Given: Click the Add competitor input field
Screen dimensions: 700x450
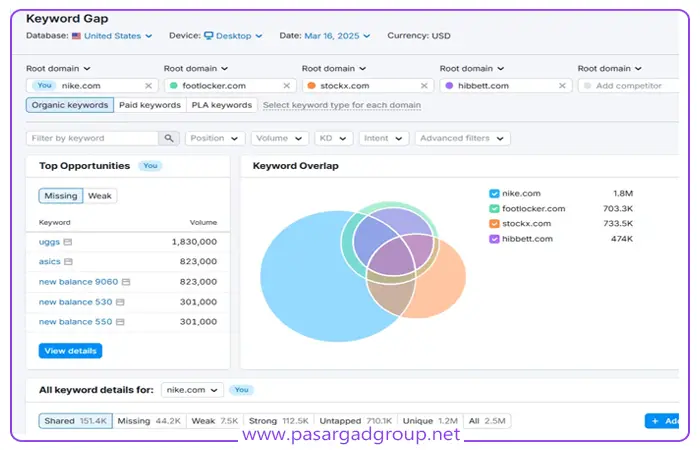Looking at the screenshot, I should tap(628, 86).
